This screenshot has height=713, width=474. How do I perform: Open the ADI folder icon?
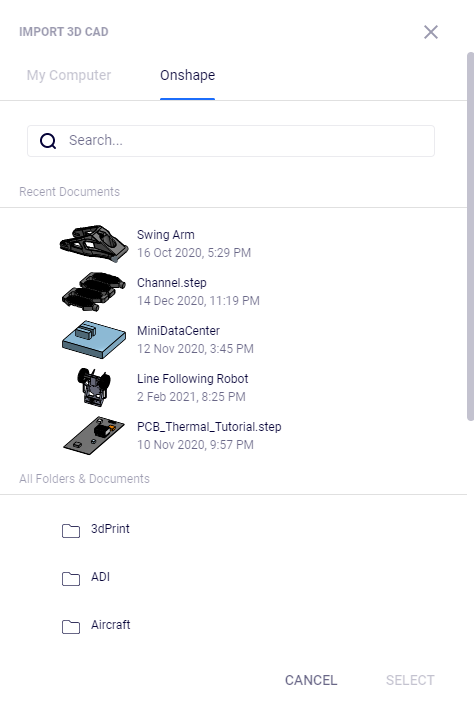[x=71, y=578]
